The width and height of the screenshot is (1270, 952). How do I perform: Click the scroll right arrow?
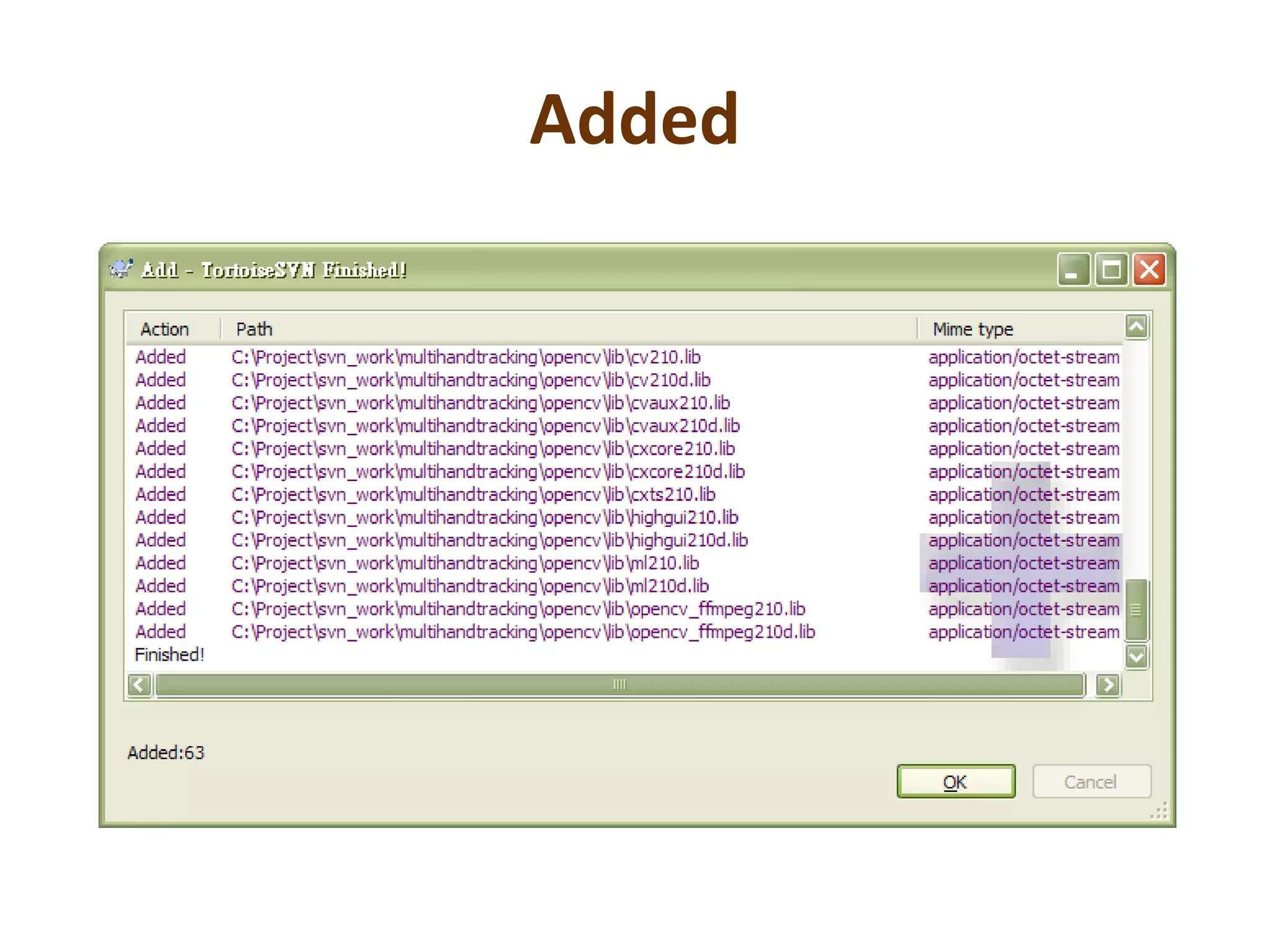1108,685
